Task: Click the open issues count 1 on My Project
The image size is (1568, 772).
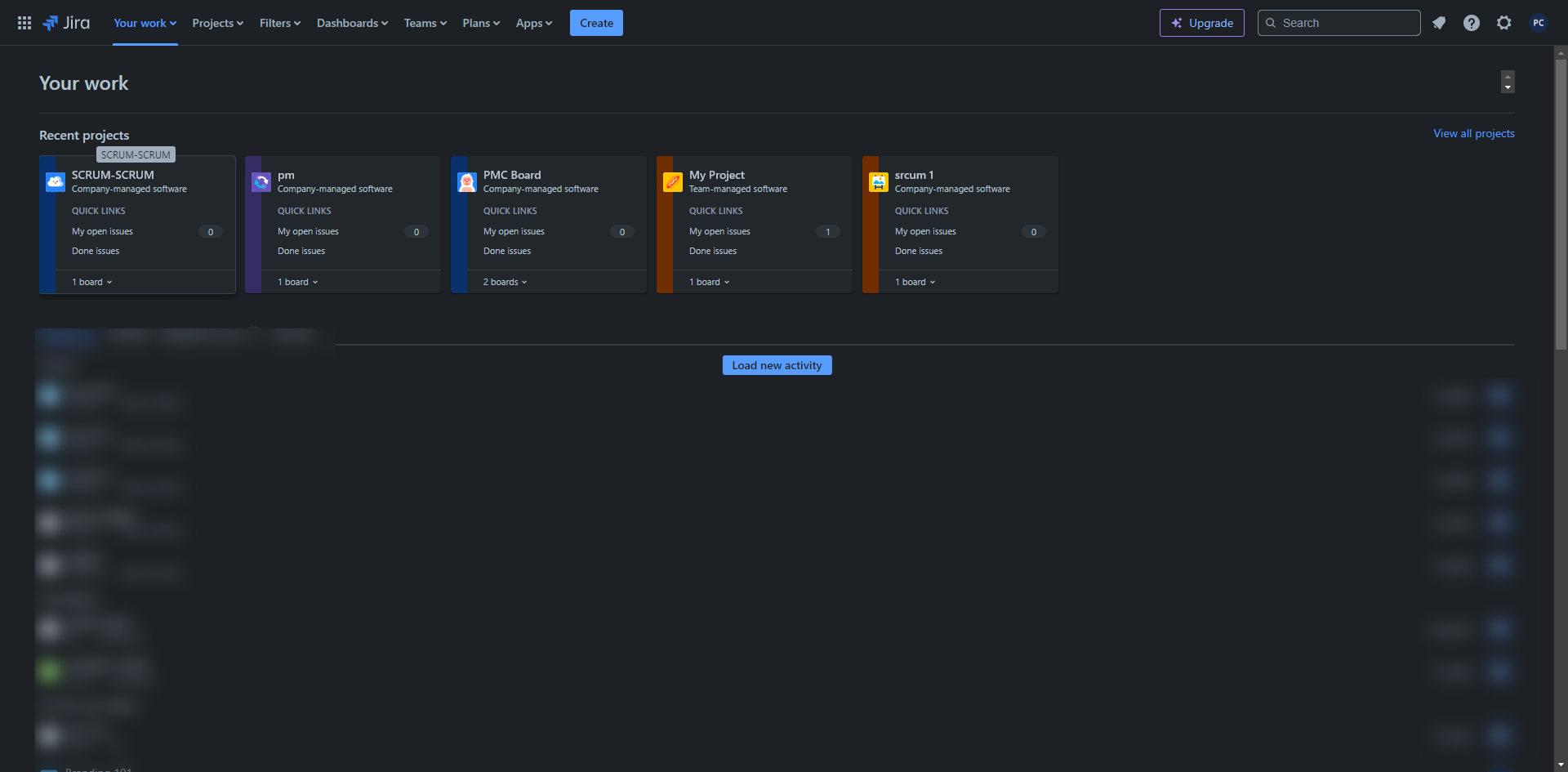Action: pos(828,232)
